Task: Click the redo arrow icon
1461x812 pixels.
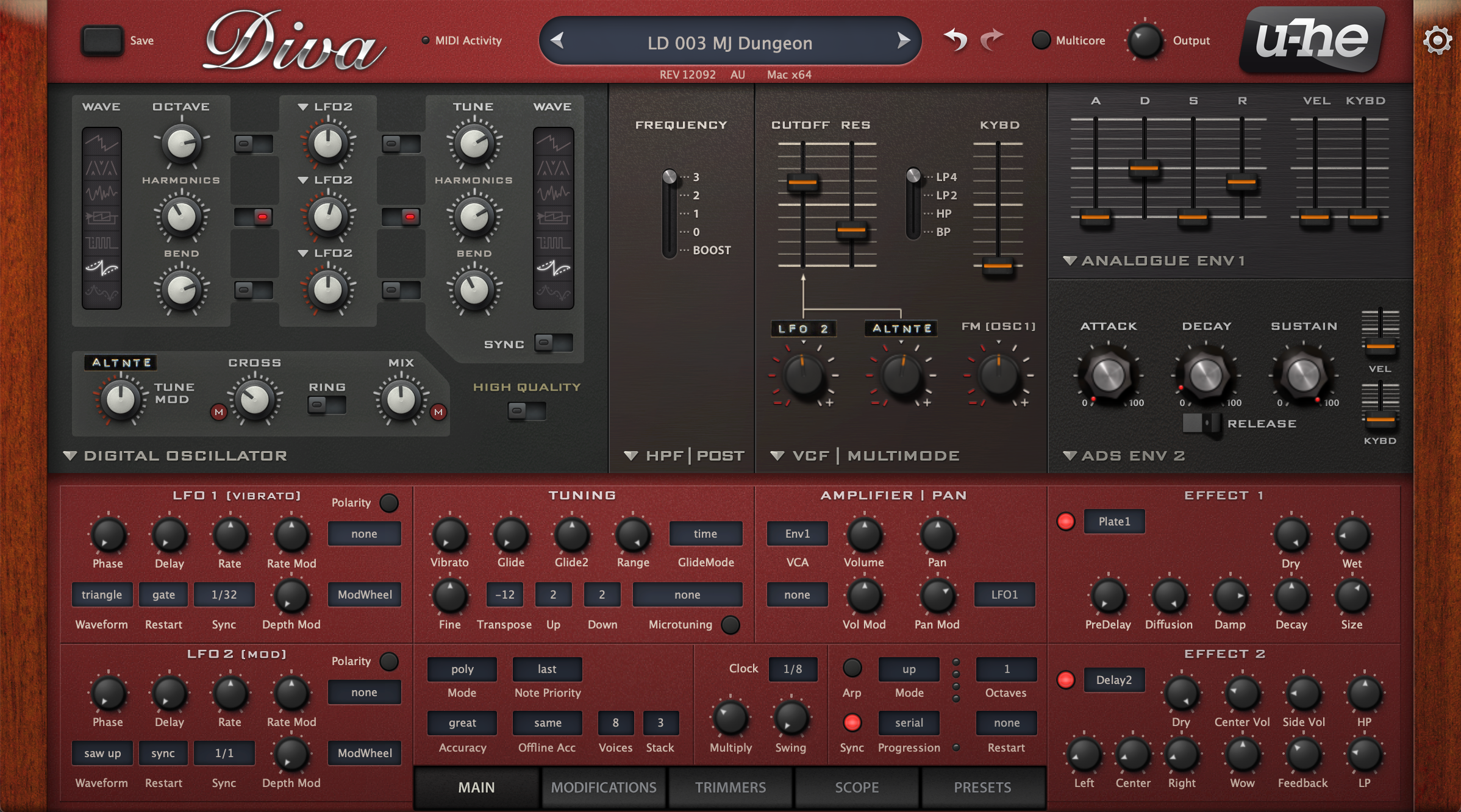Action: (991, 40)
